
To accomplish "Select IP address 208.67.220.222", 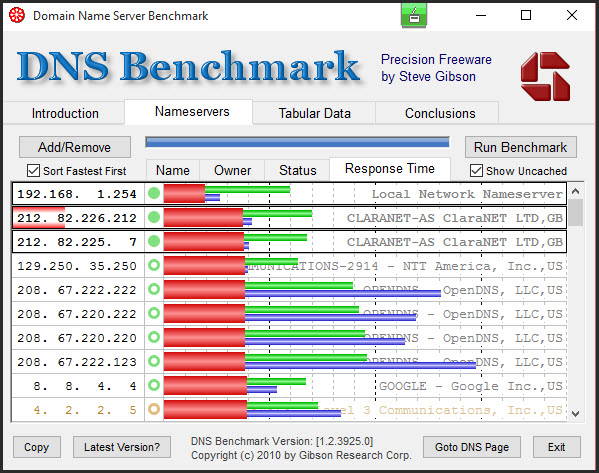I will tap(77, 314).
